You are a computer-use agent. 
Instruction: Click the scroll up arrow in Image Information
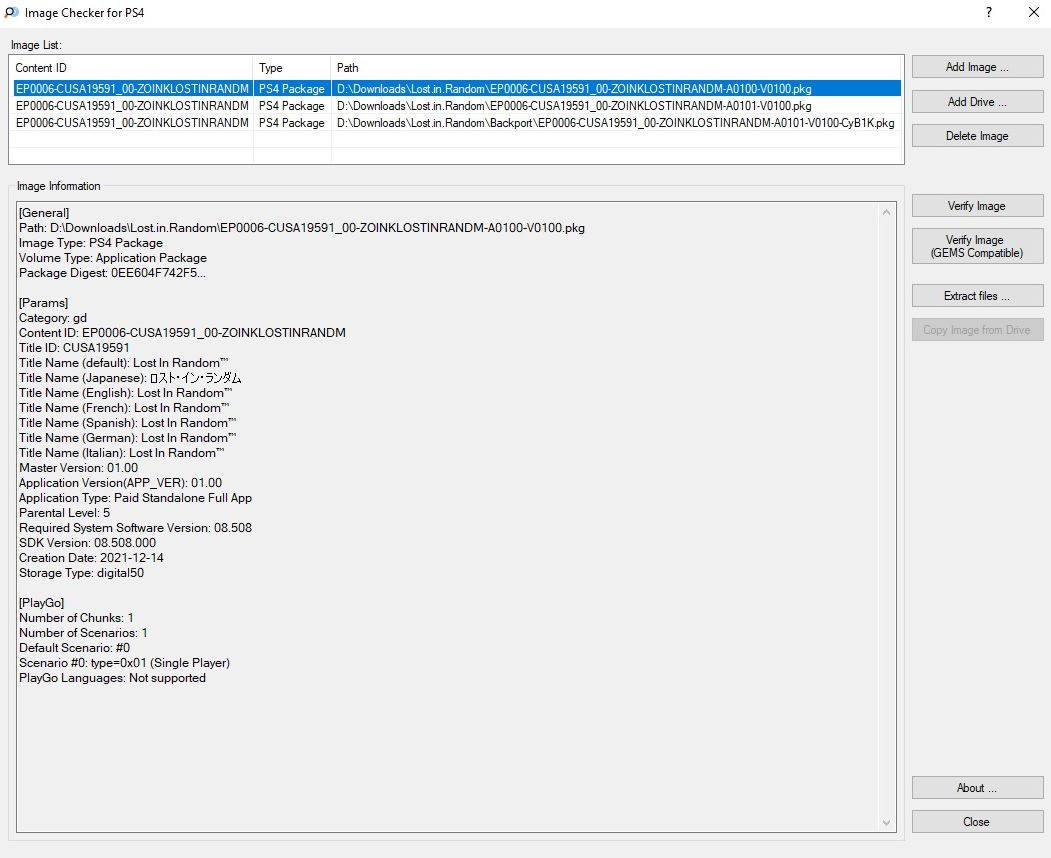click(886, 212)
